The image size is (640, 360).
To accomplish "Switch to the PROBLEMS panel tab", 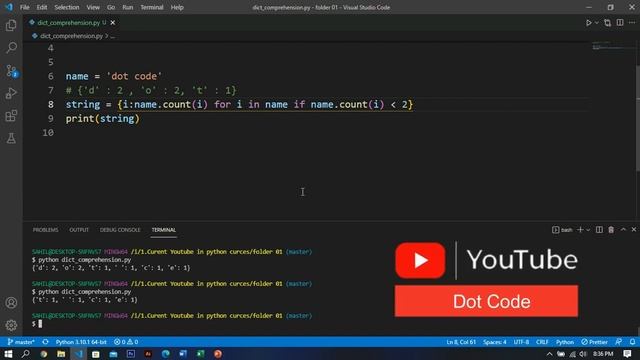I will 45,230.
